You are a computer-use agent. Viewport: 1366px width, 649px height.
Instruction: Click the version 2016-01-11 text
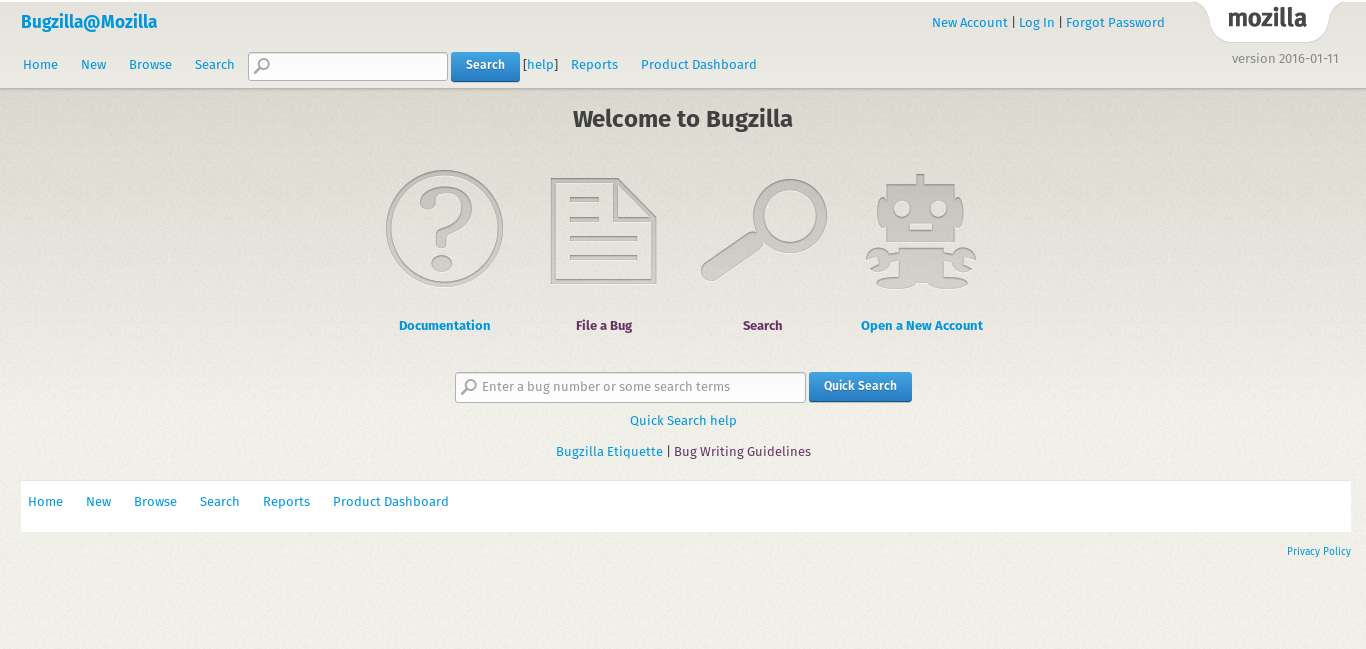coord(1285,59)
